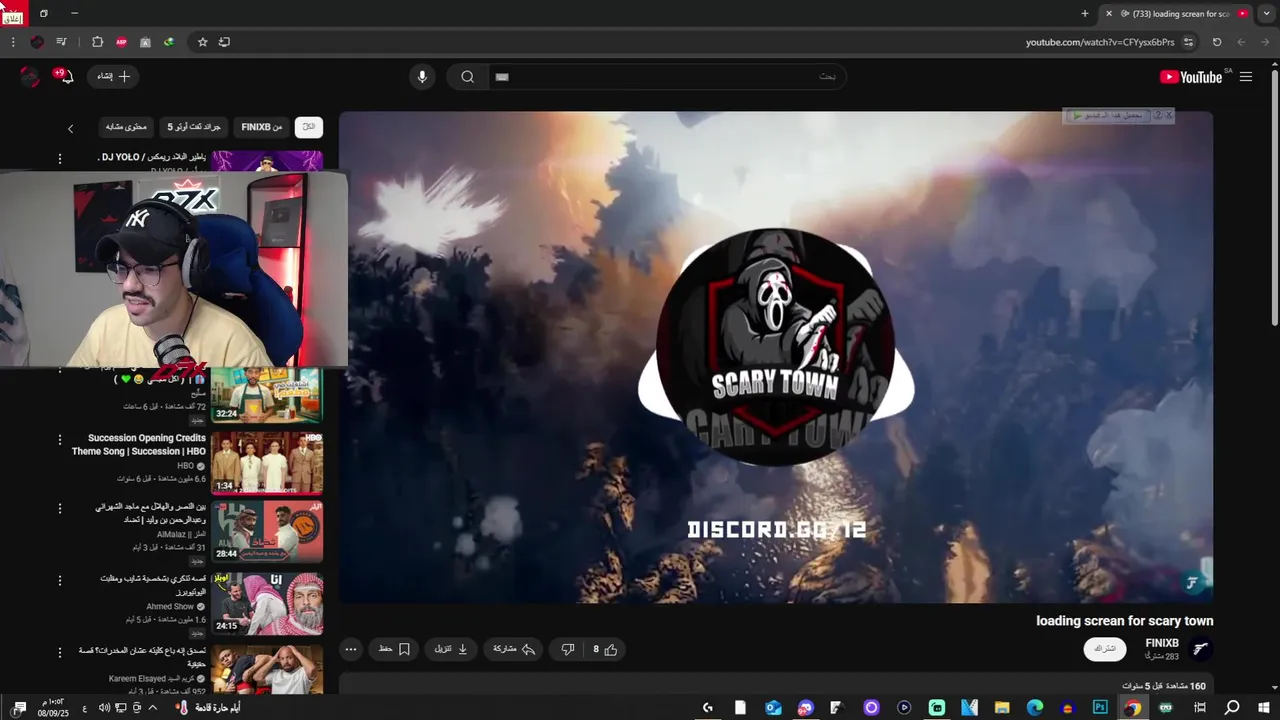Share the video using share button

(x=514, y=649)
